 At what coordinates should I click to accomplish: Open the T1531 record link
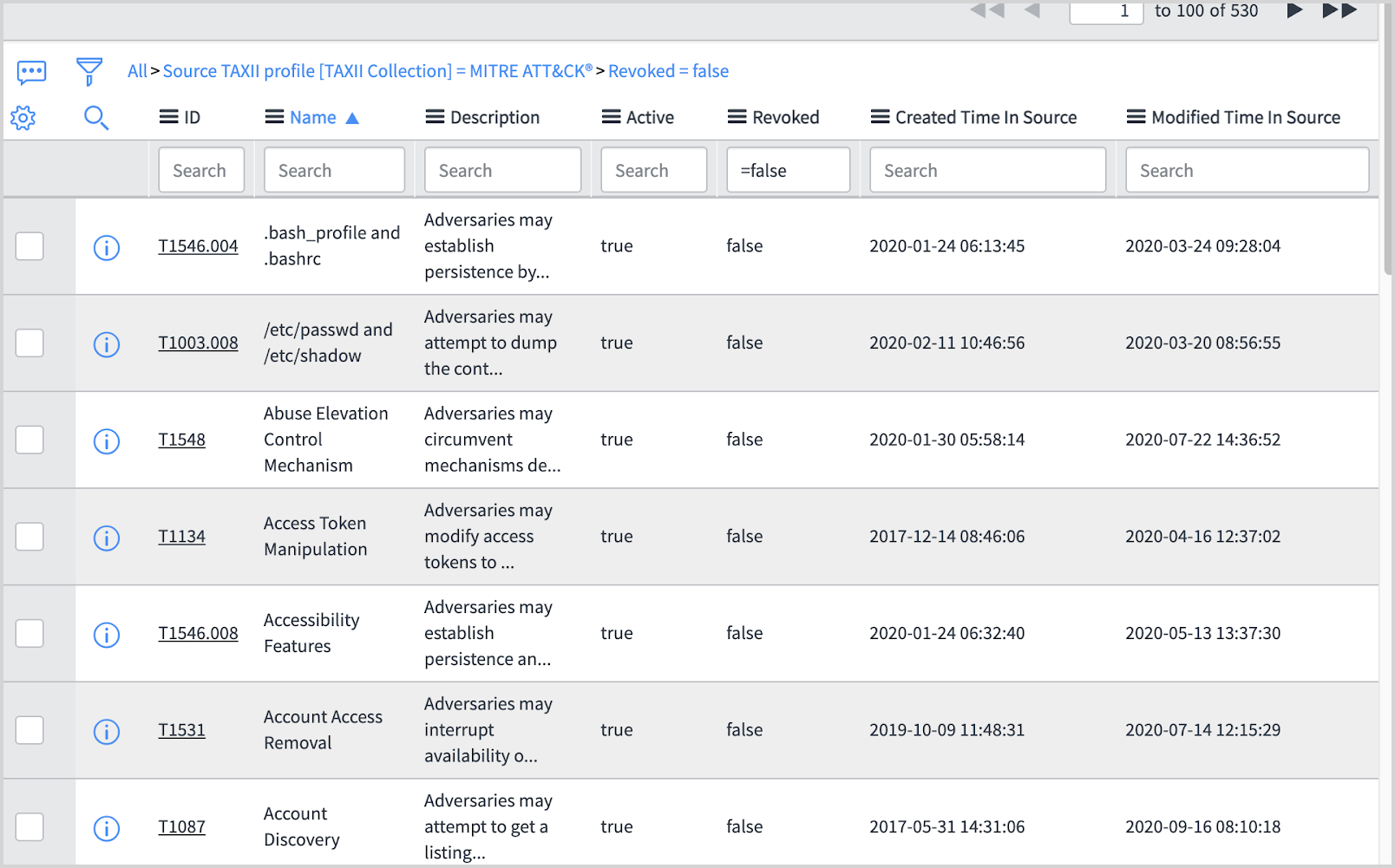[181, 730]
